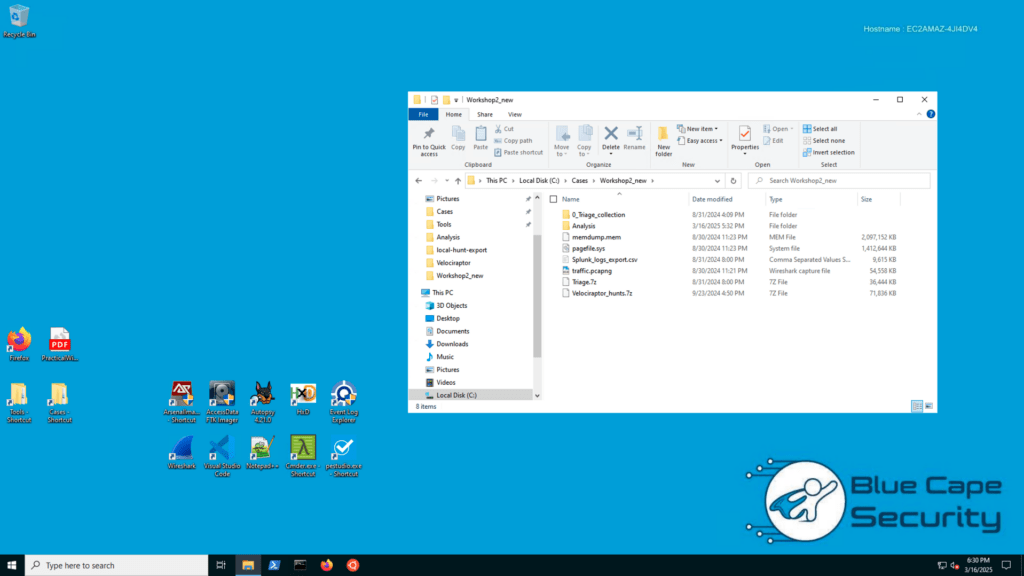1024x576 pixels.
Task: Open Firefox from the taskbar
Action: click(x=326, y=565)
